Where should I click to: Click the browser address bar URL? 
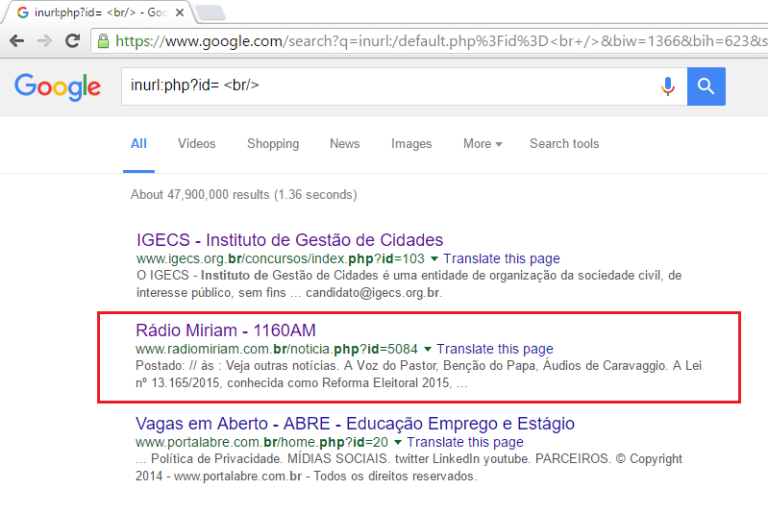pyautogui.click(x=431, y=41)
